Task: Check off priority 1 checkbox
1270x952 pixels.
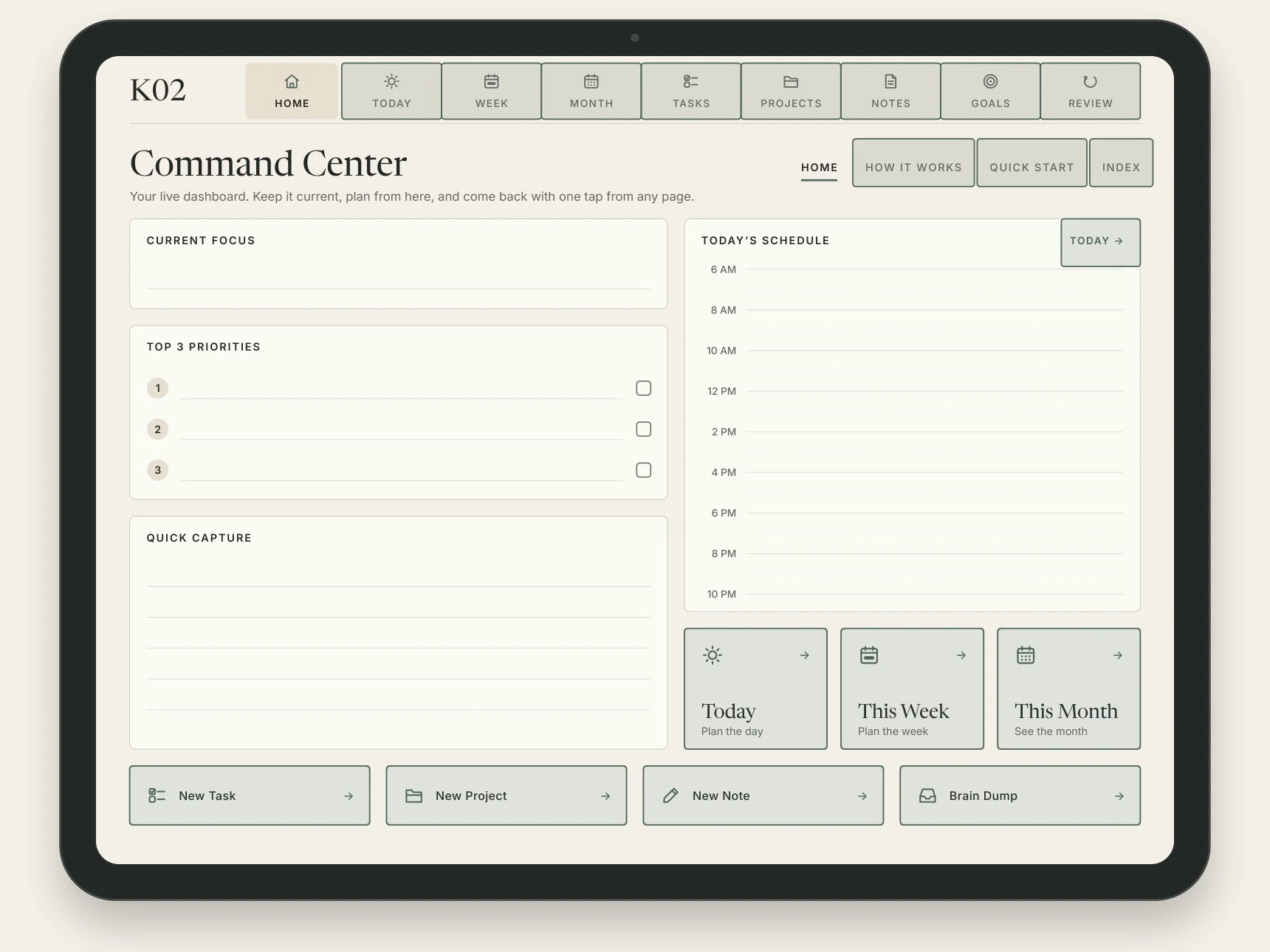Action: (644, 388)
